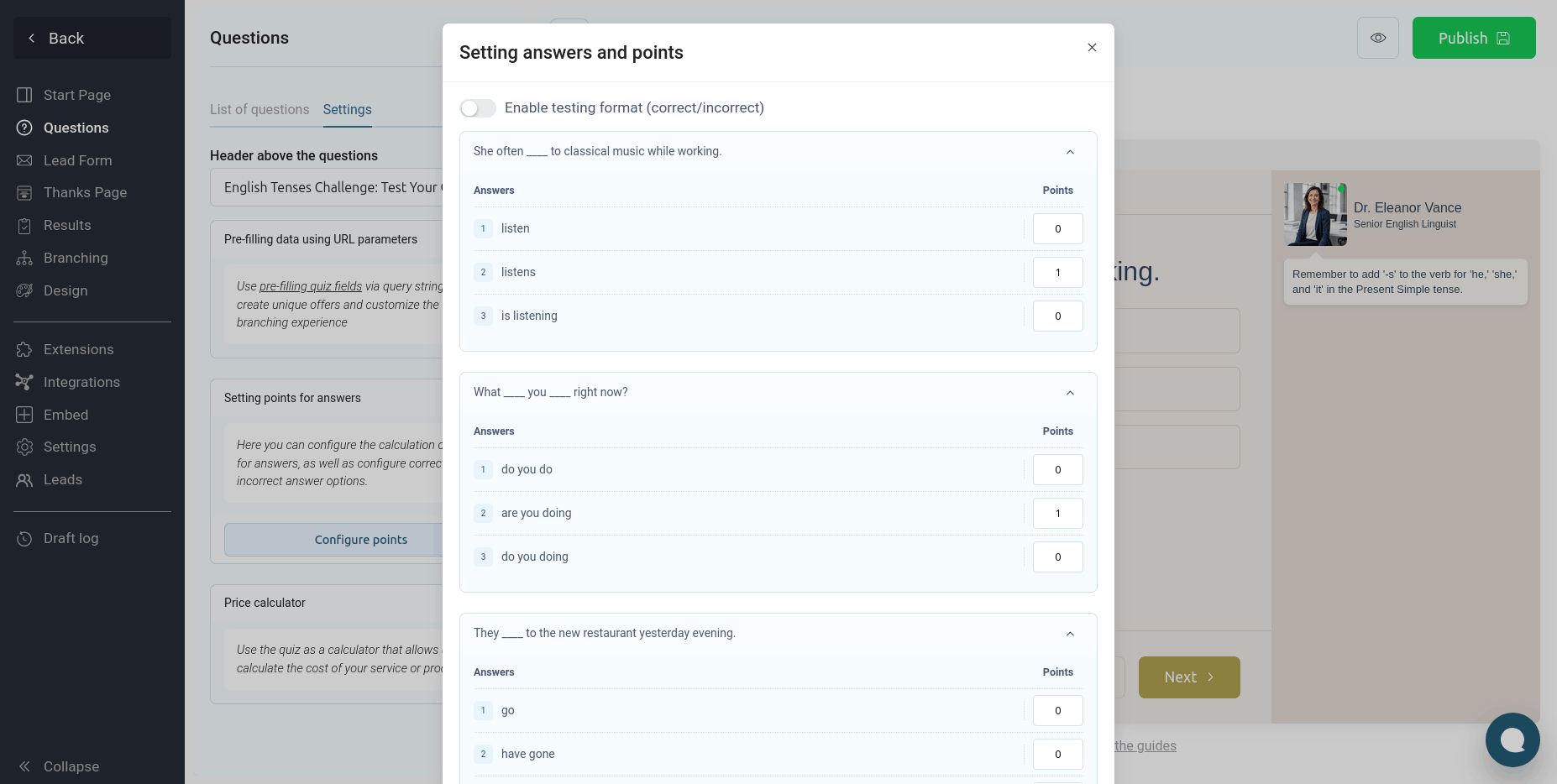Screen dimensions: 1557x784
Task: Click the eye preview button
Action: (1377, 38)
